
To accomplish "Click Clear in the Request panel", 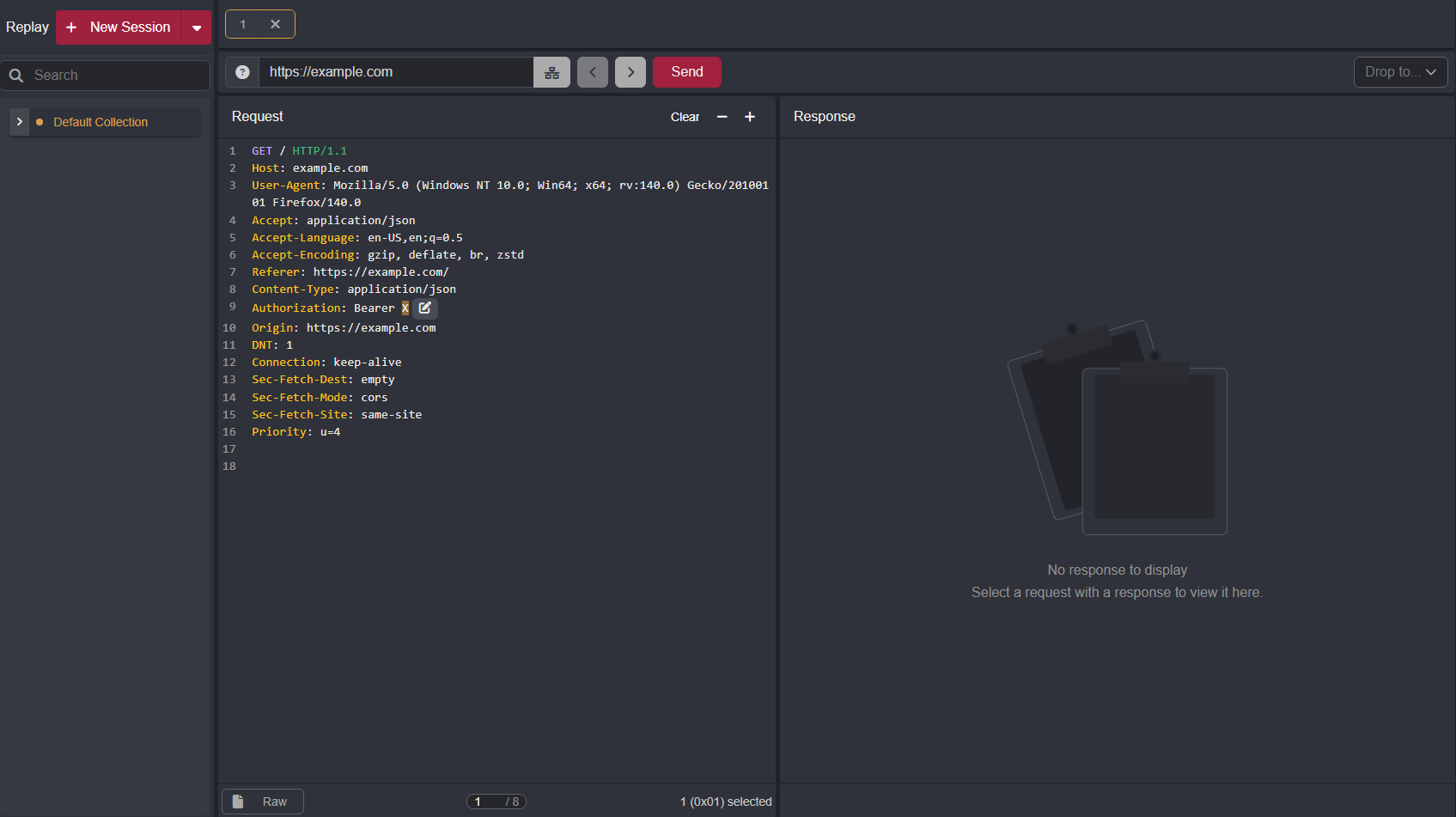I will pos(685,117).
